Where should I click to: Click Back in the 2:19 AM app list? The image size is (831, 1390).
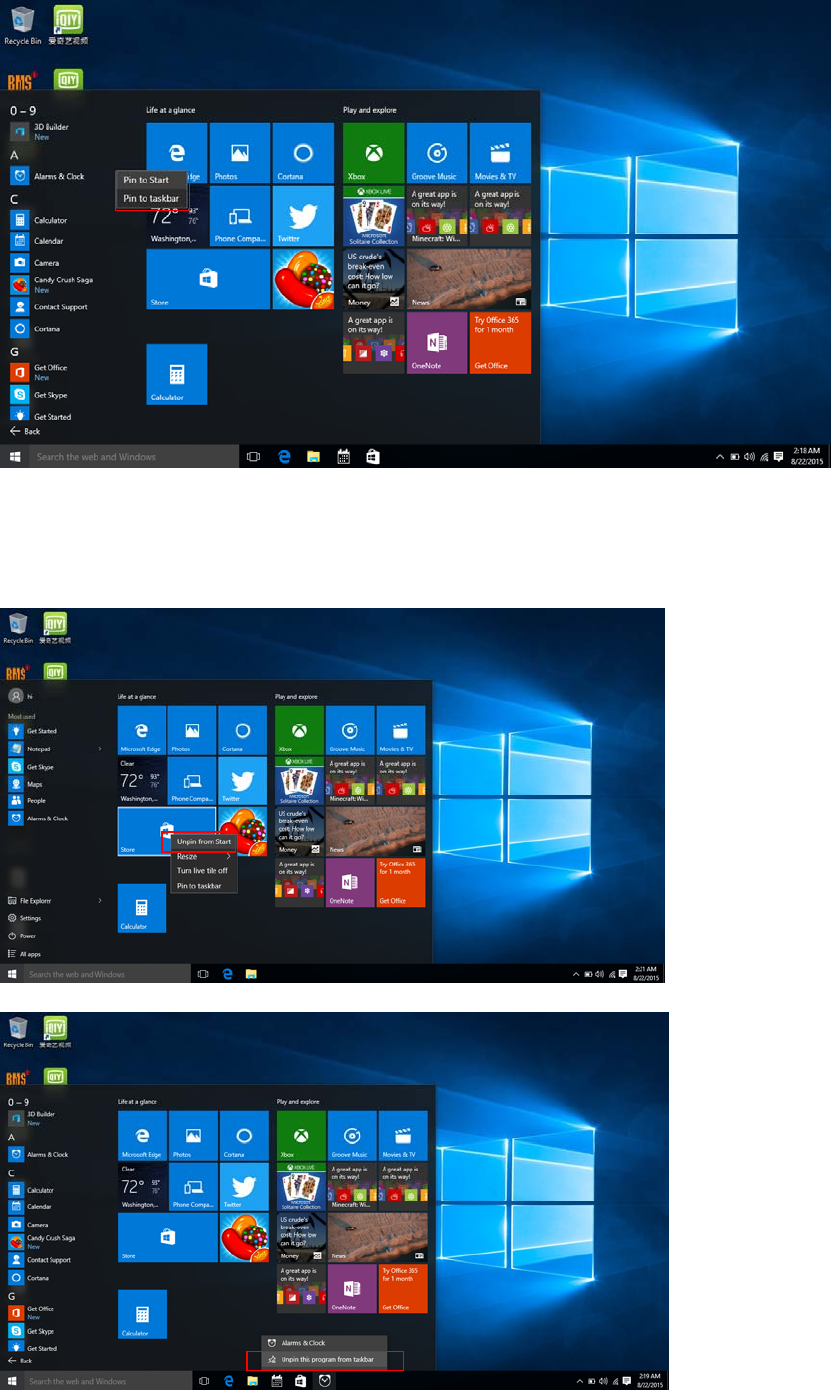point(19,1361)
